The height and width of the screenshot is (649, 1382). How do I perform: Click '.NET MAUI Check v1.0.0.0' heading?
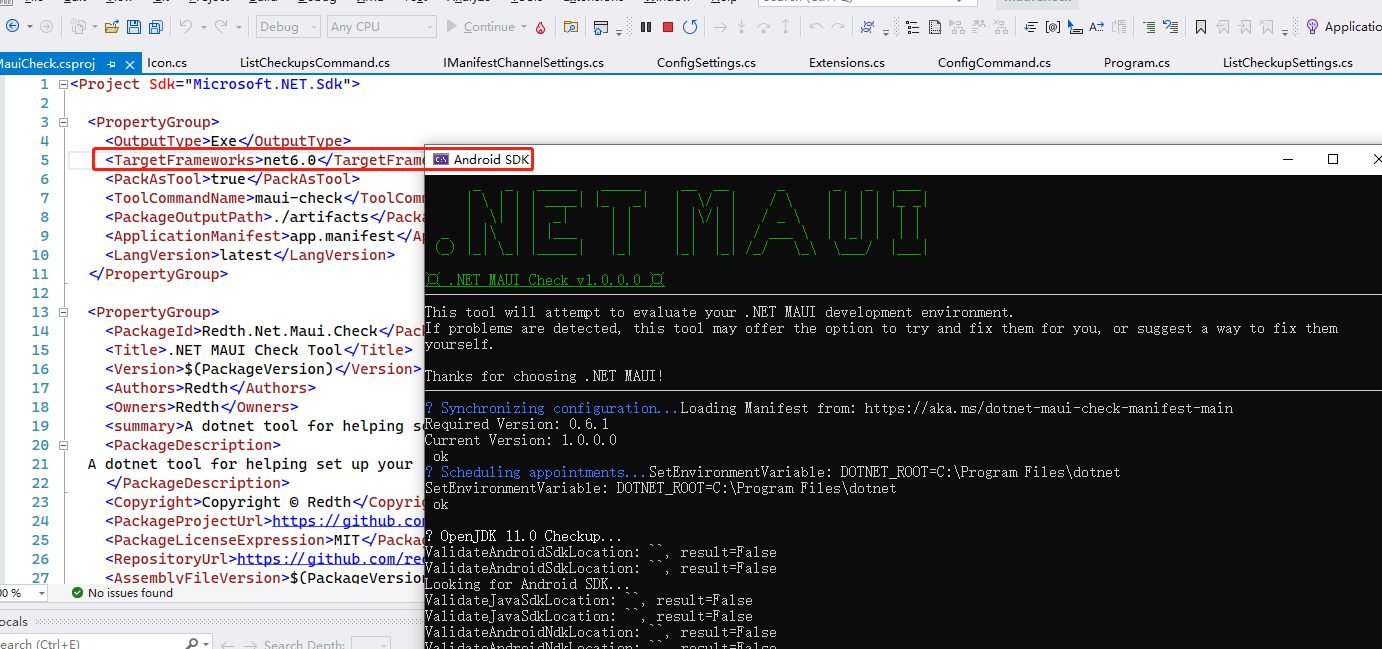click(x=545, y=280)
